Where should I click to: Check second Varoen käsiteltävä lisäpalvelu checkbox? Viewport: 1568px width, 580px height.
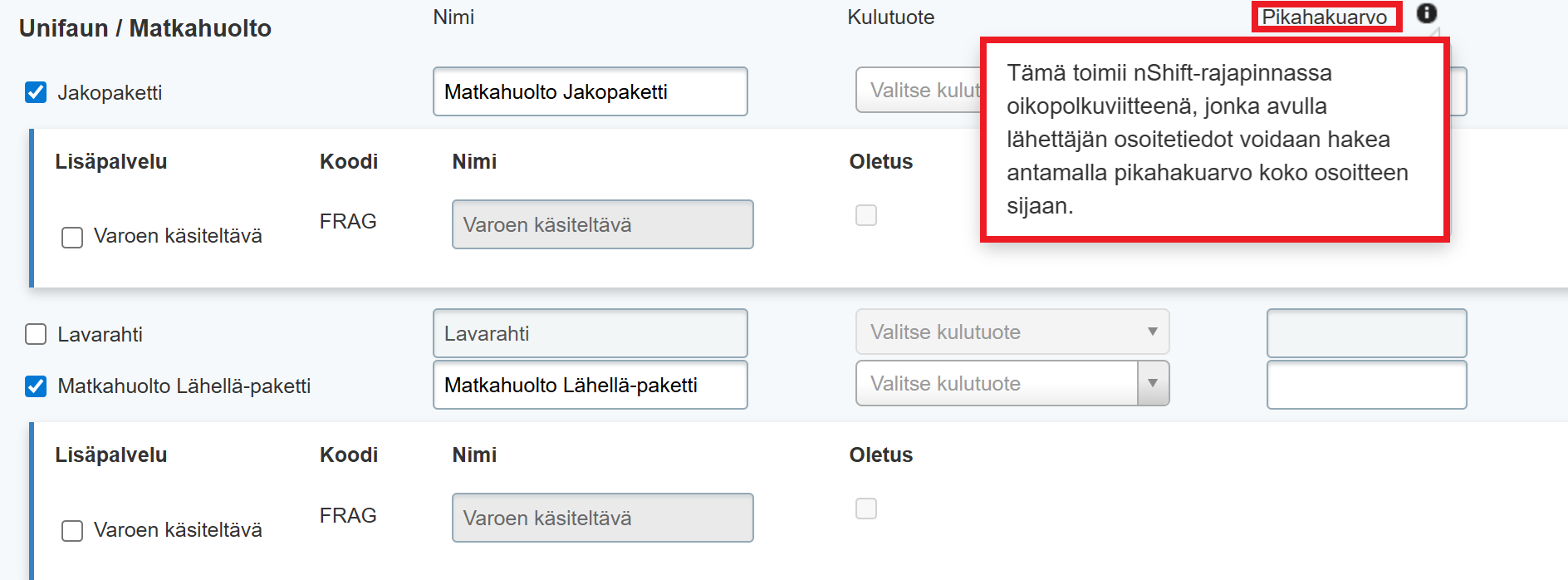[x=72, y=531]
